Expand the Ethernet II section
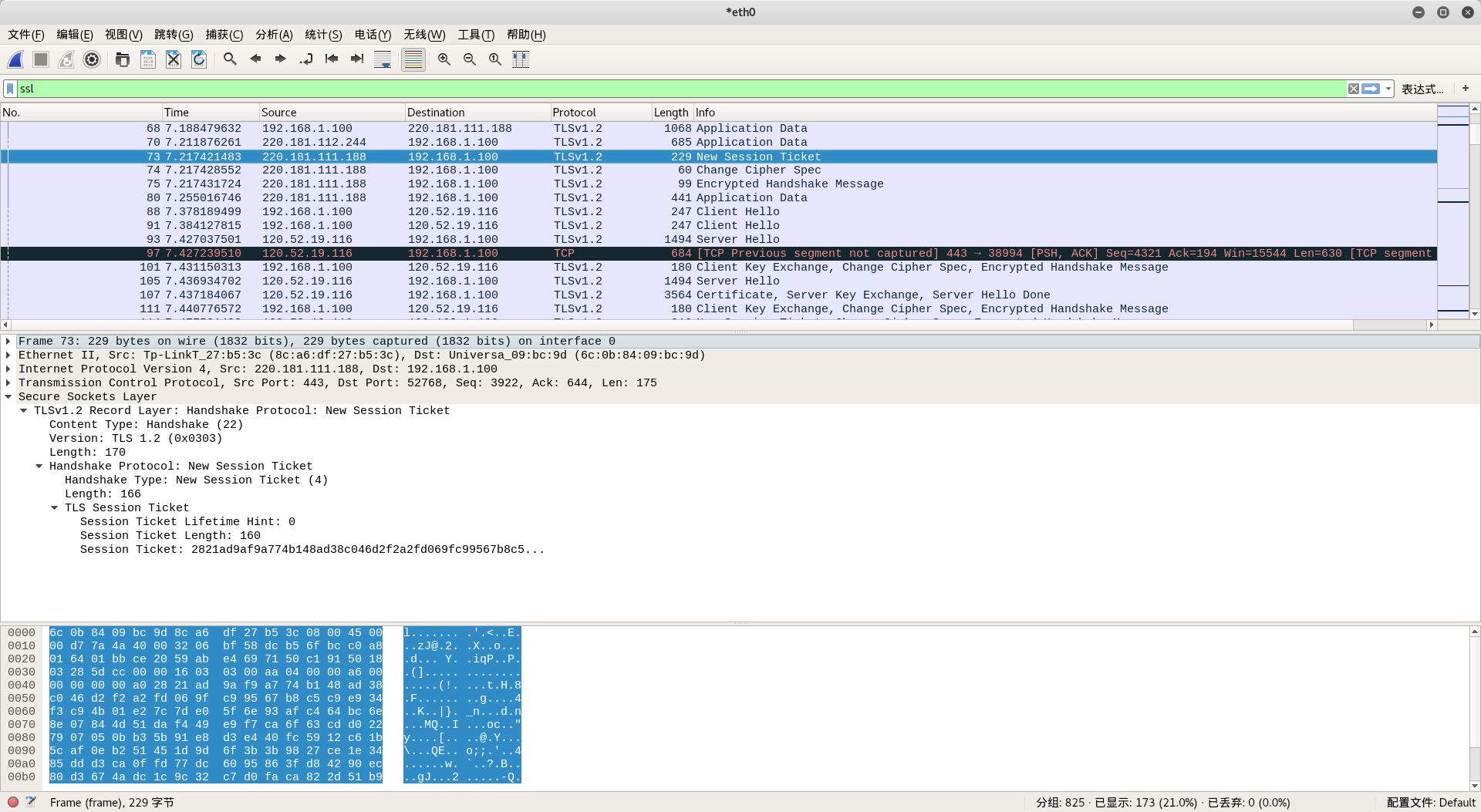Image resolution: width=1481 pixels, height=812 pixels. tap(8, 355)
